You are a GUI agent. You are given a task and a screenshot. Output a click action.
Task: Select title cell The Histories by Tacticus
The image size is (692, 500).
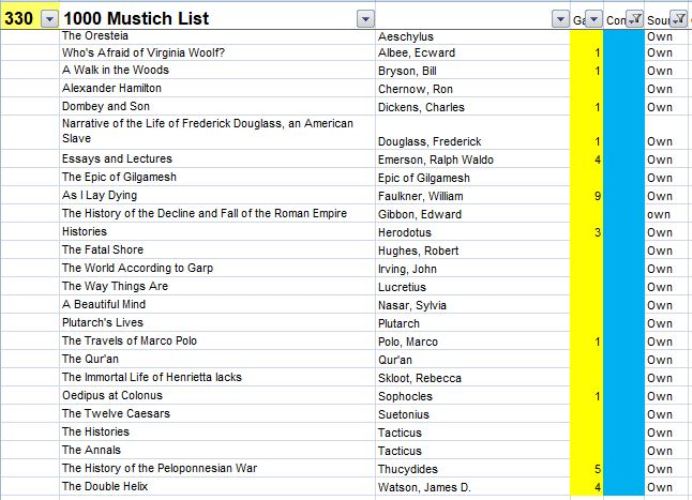(x=217, y=431)
